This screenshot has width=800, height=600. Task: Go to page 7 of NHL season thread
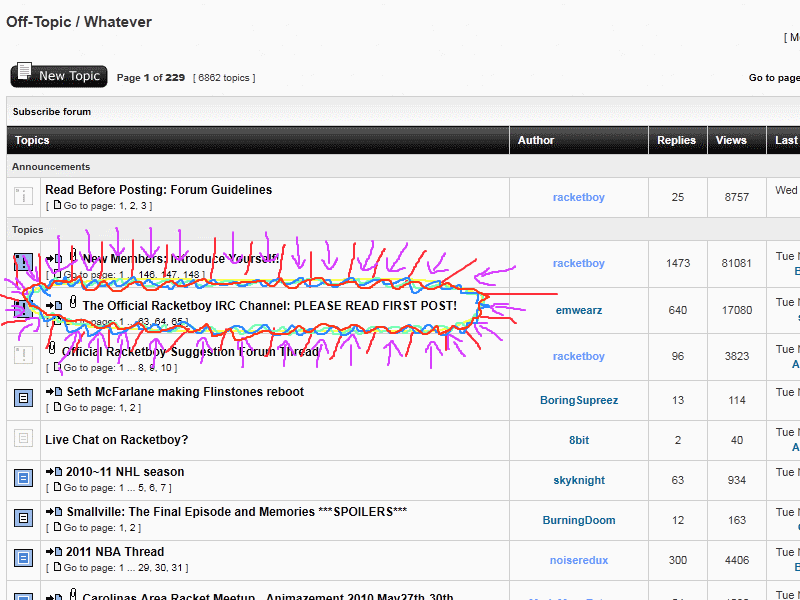pyautogui.click(x=163, y=488)
